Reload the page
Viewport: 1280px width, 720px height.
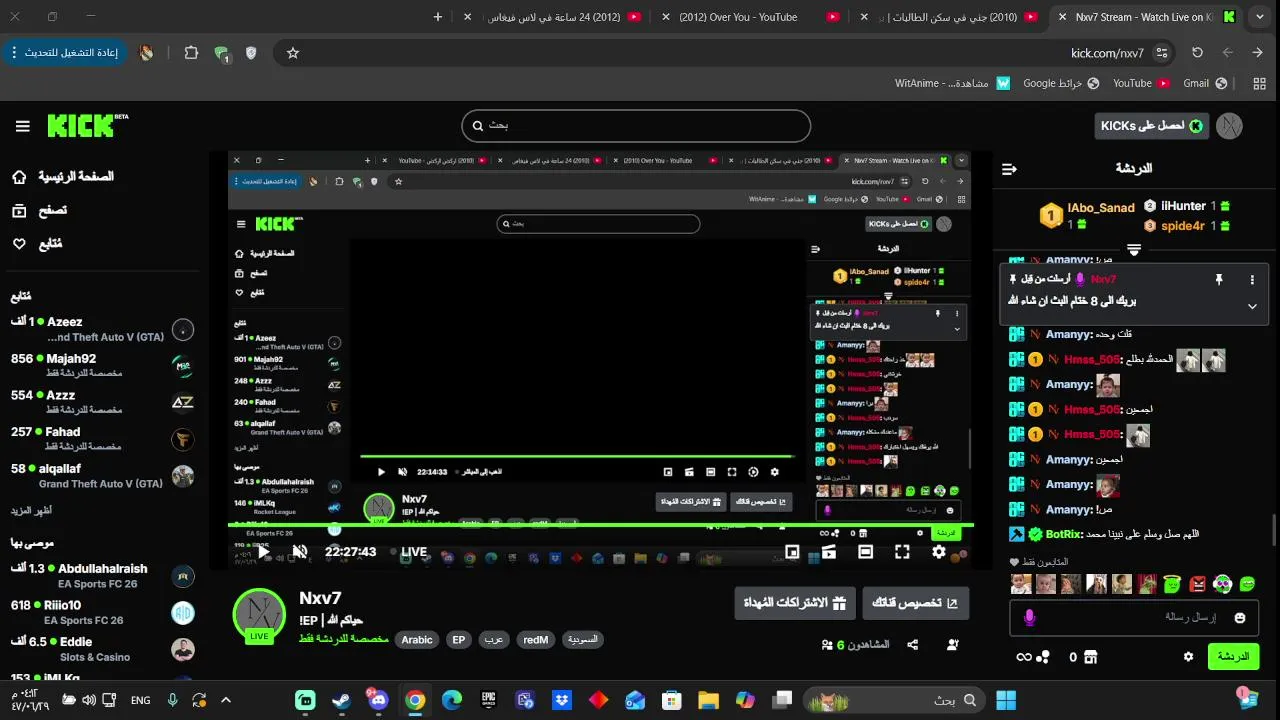[1197, 53]
